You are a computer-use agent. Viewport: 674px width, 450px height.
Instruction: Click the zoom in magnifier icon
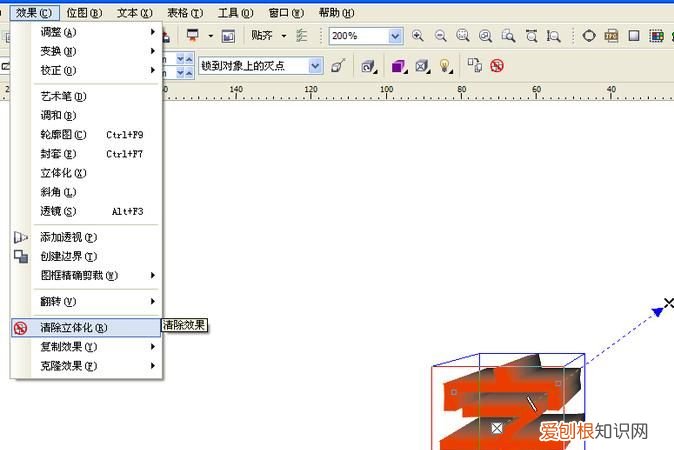[417, 36]
